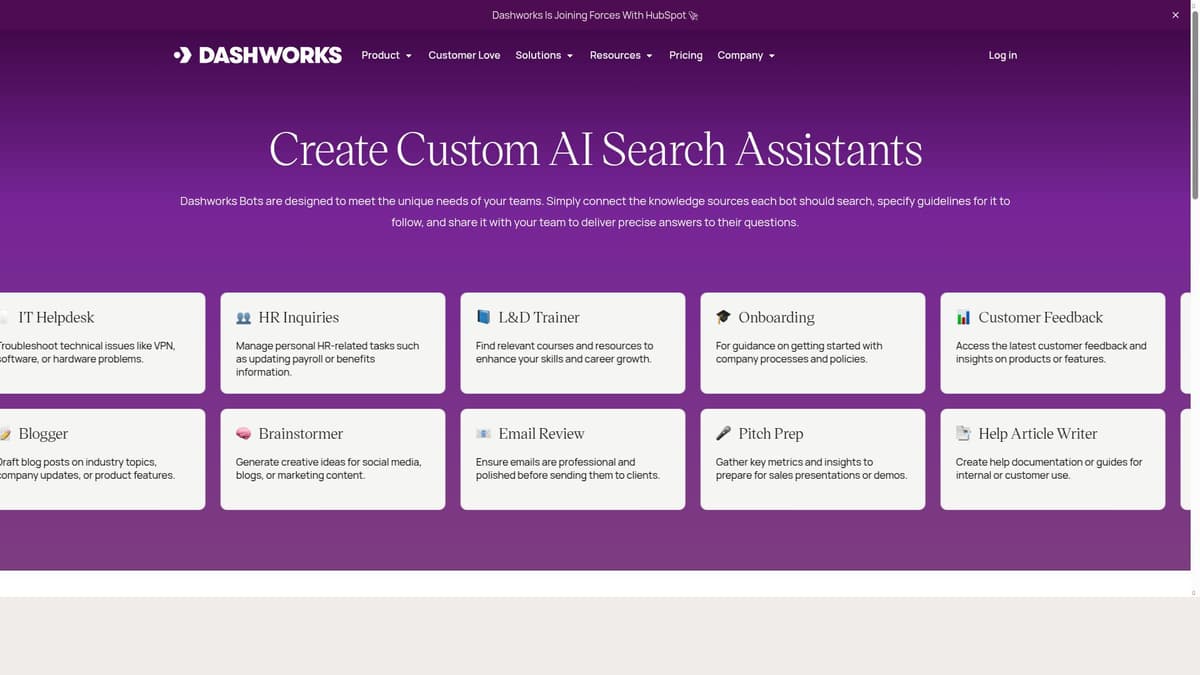Screen dimensions: 1200x675
Task: Dismiss the top announcement banner
Action: (1175, 15)
